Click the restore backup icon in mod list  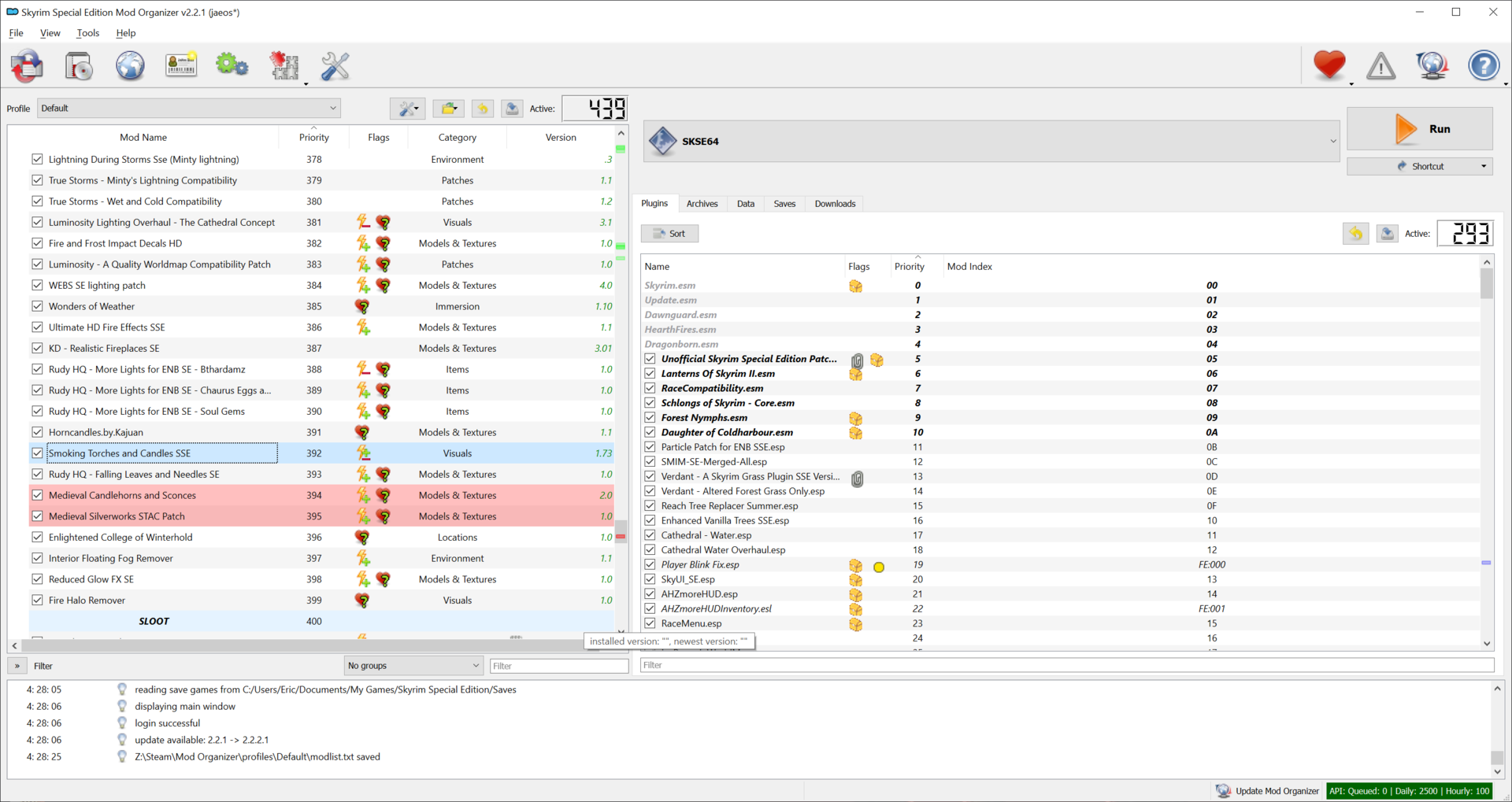483,109
